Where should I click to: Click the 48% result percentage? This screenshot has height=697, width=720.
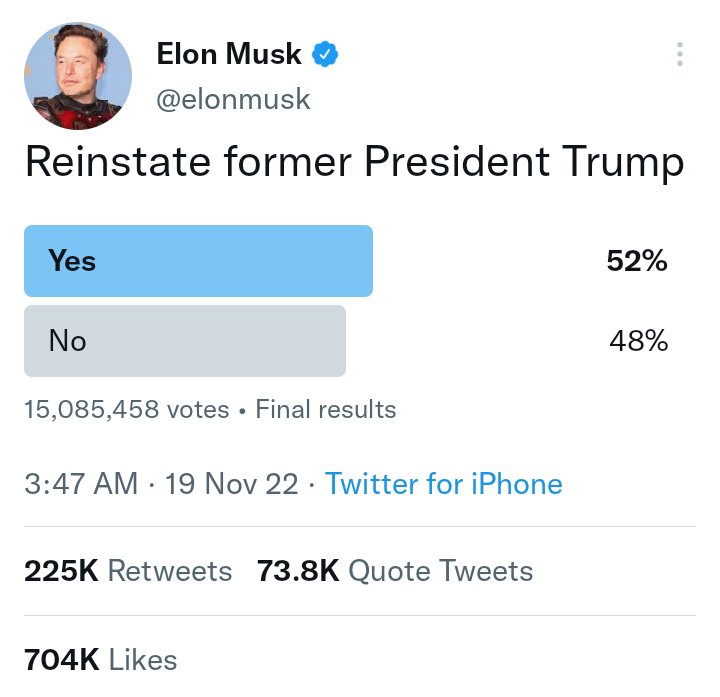[x=639, y=341]
